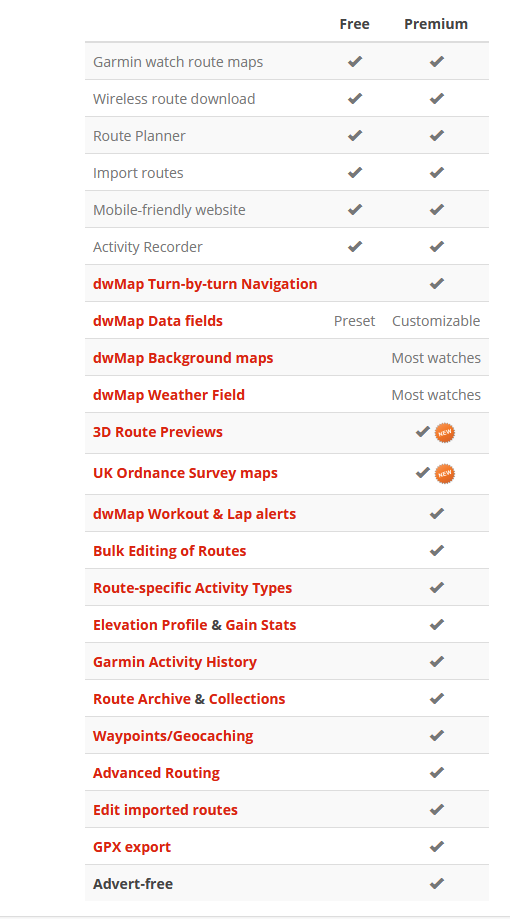Follow the dwMap Background maps link
510x919 pixels.
pos(183,358)
